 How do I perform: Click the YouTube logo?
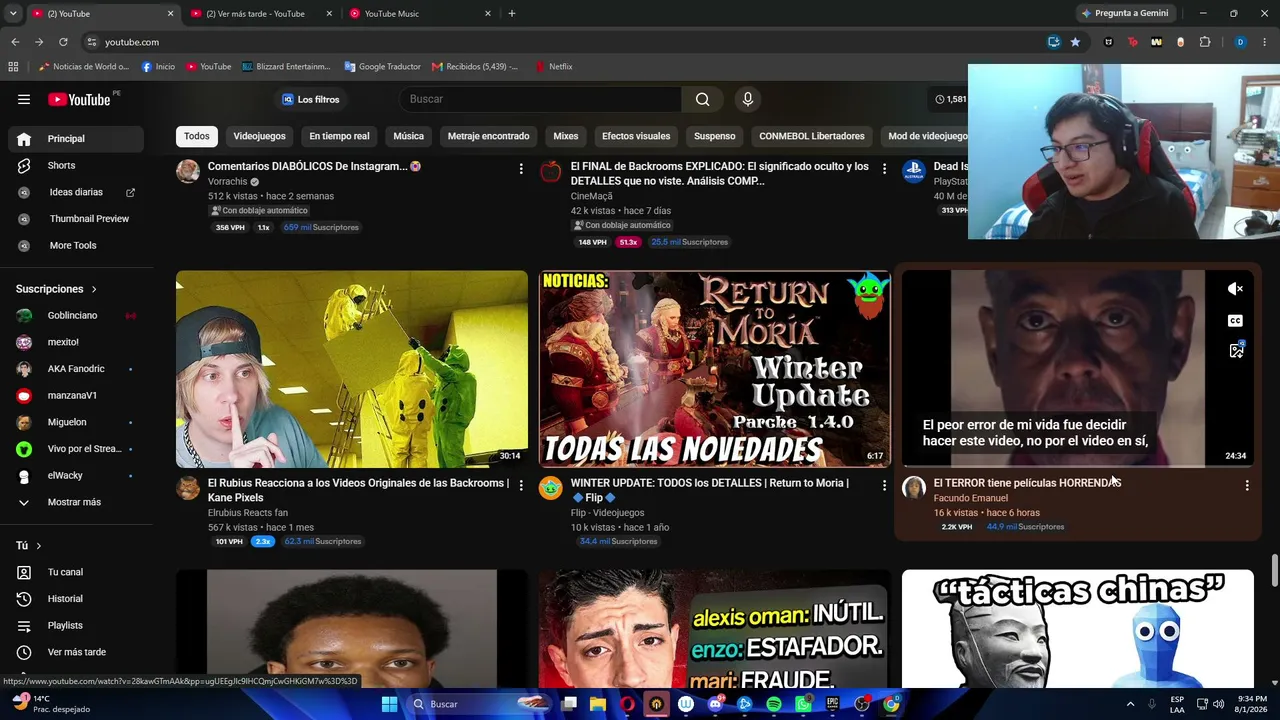79,99
